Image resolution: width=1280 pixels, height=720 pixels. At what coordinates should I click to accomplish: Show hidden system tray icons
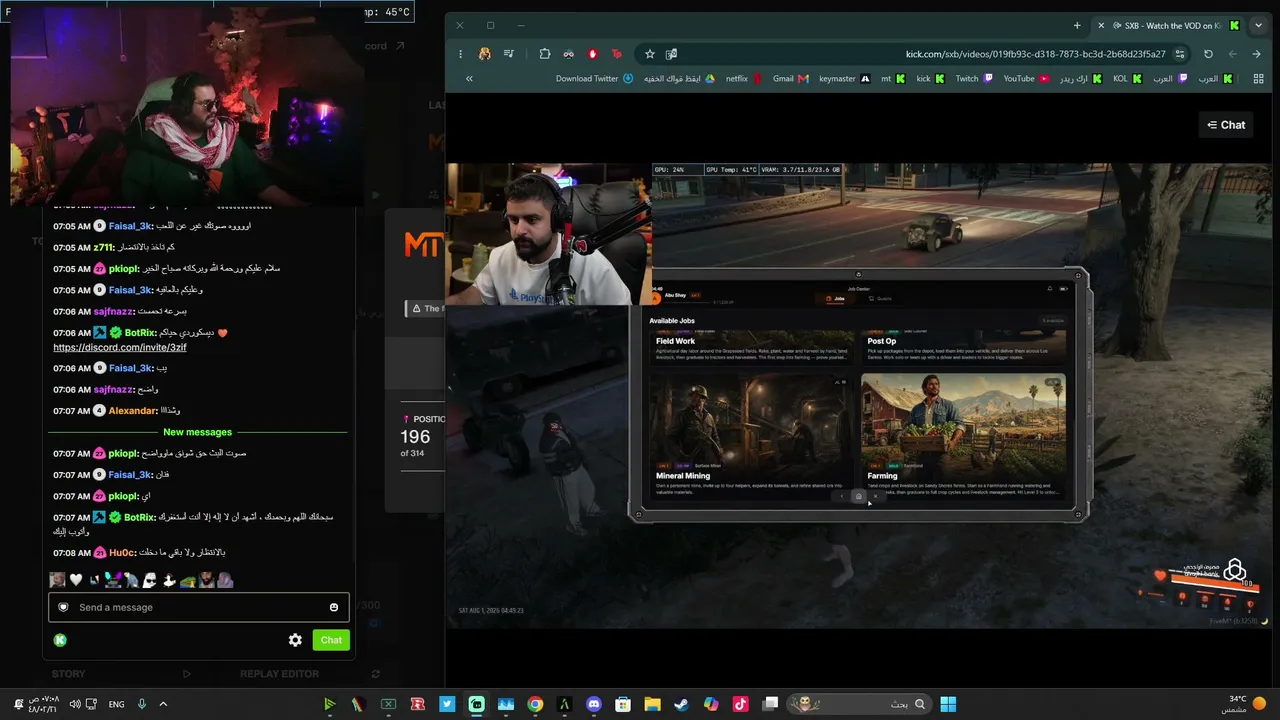[x=163, y=704]
